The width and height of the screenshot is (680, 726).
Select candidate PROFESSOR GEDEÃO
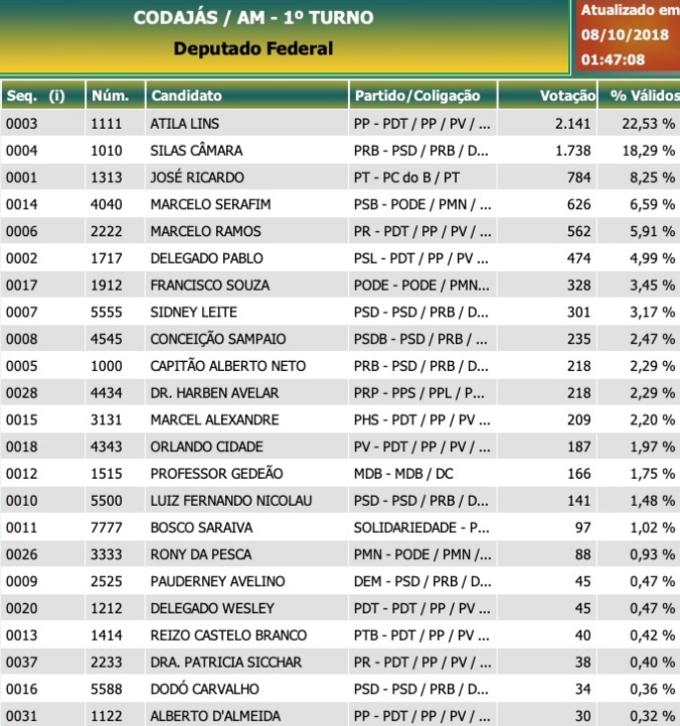pyautogui.click(x=216, y=473)
